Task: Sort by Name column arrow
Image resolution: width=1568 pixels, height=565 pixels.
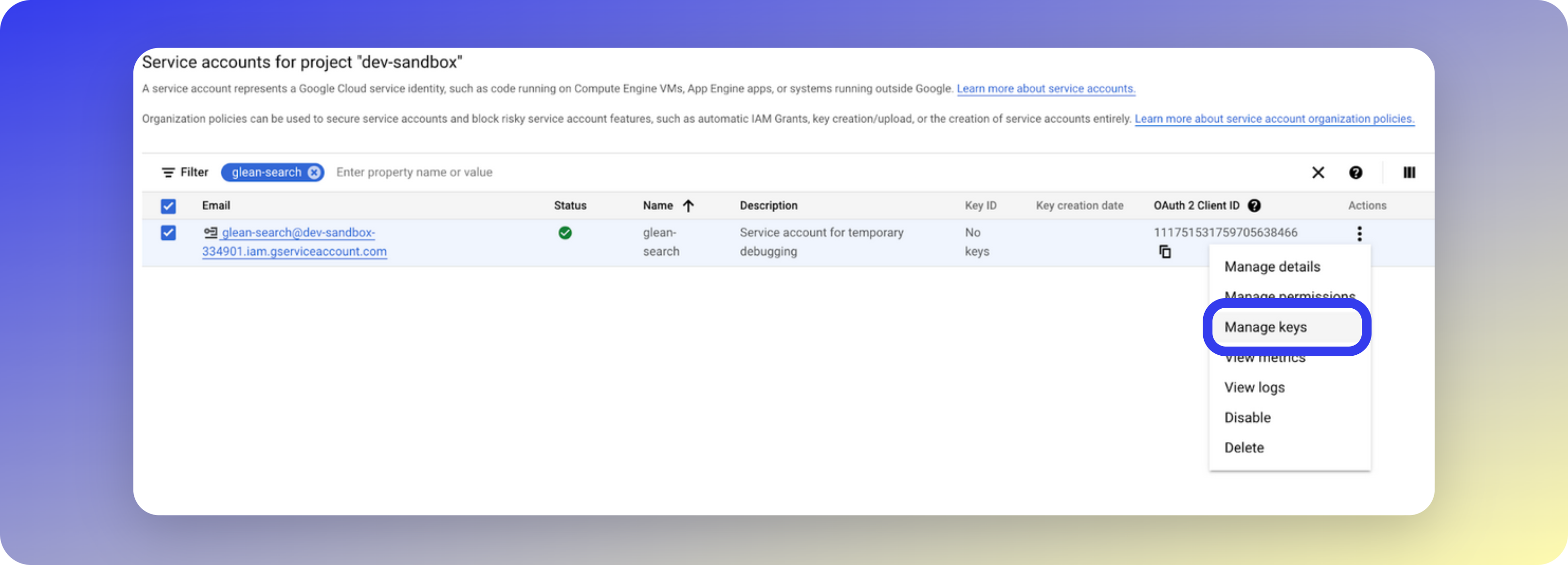Action: tap(688, 206)
